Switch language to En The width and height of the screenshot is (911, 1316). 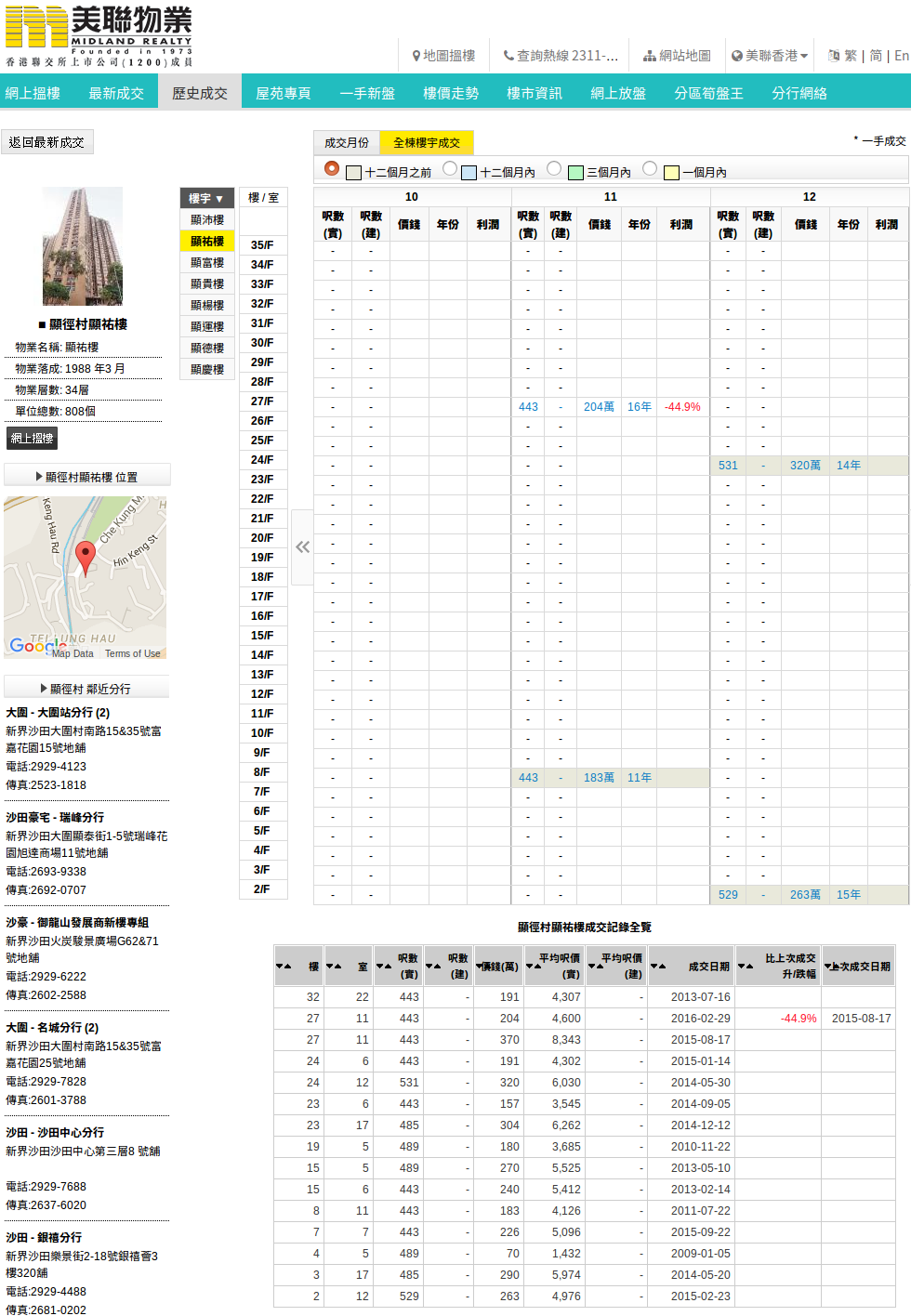point(902,56)
